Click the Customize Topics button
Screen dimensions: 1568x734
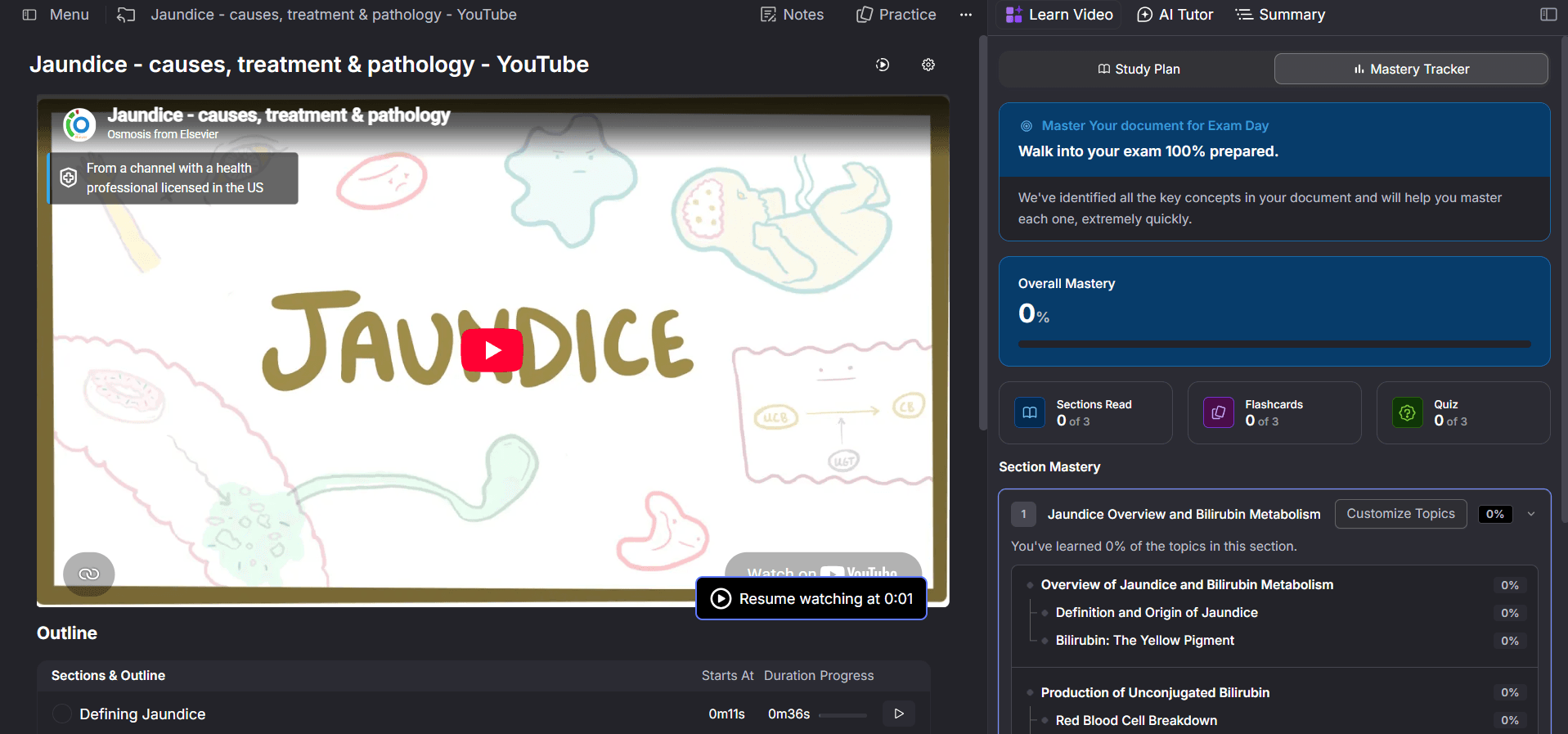click(1401, 514)
